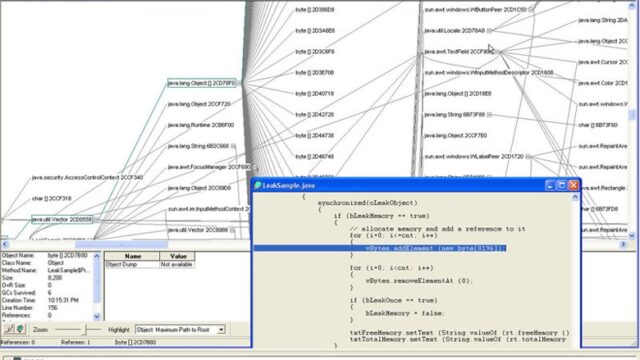Click the graph horizontal scroll-left arrow

point(5,244)
